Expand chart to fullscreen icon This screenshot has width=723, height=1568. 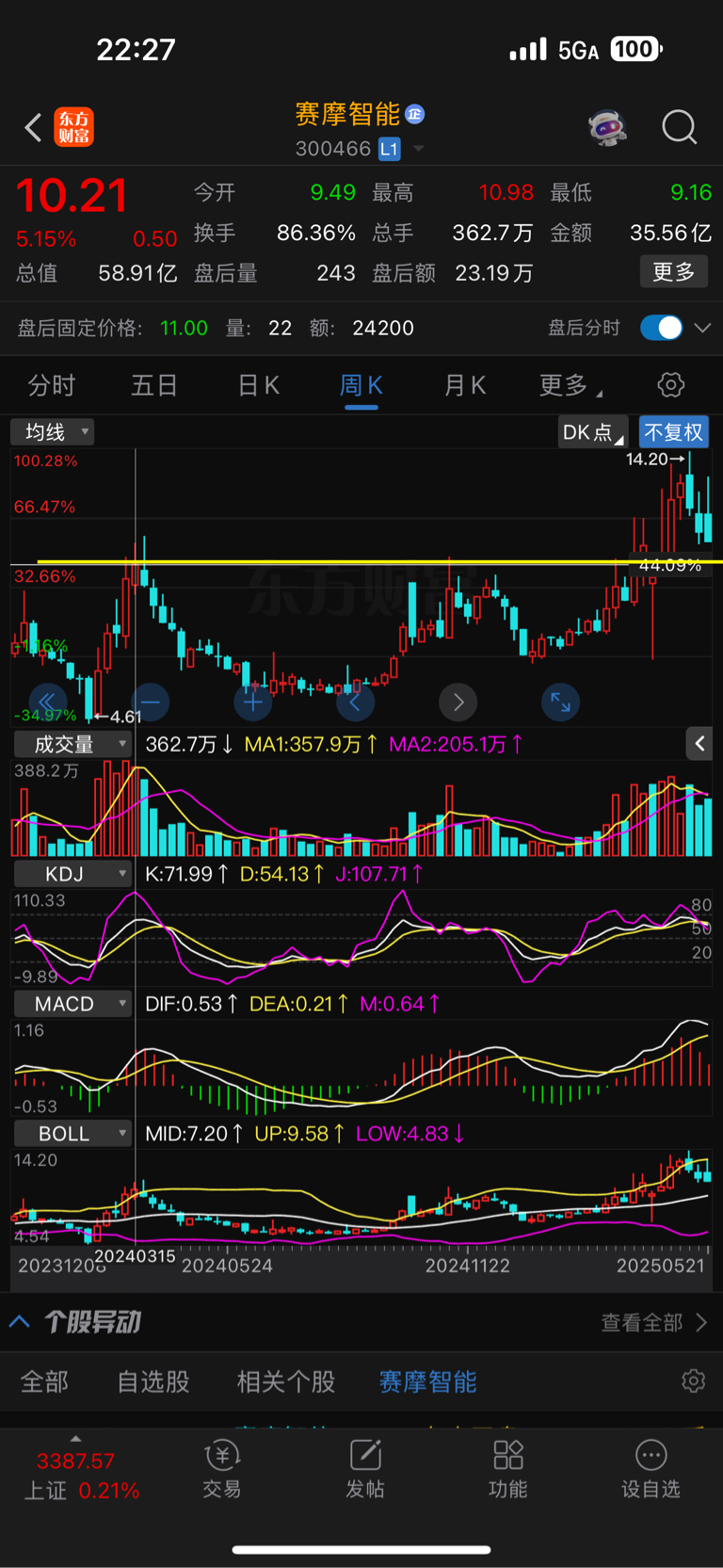click(560, 702)
